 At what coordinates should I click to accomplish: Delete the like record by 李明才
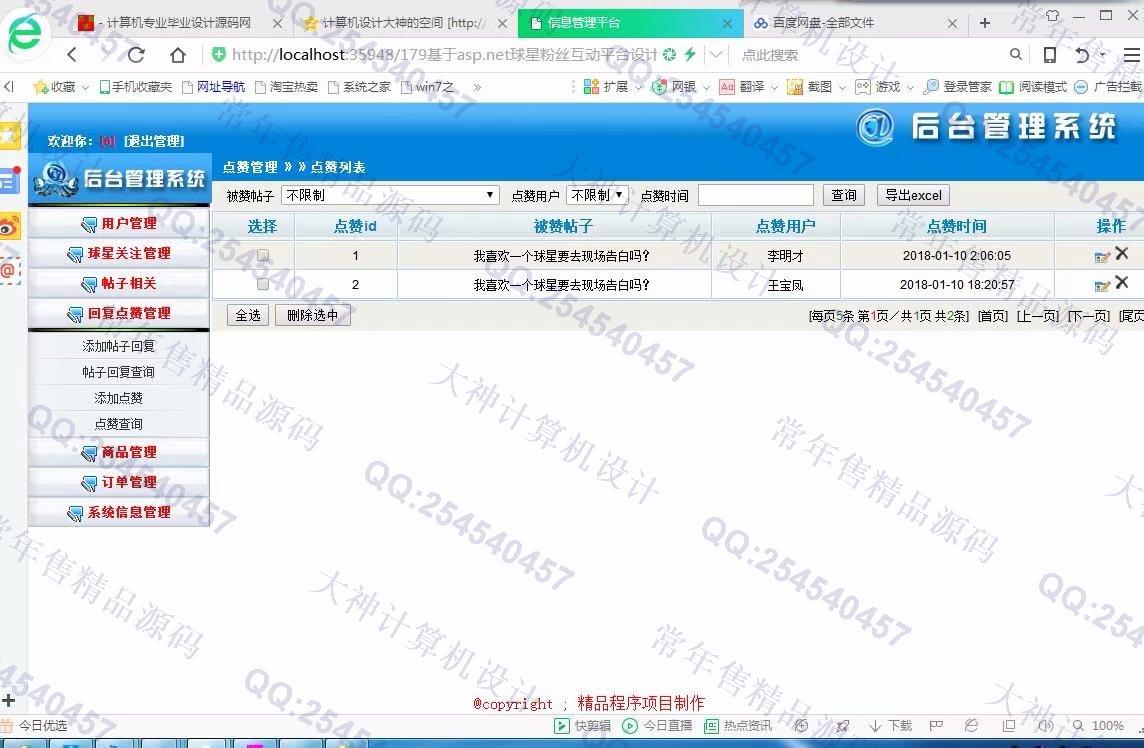coord(1122,253)
